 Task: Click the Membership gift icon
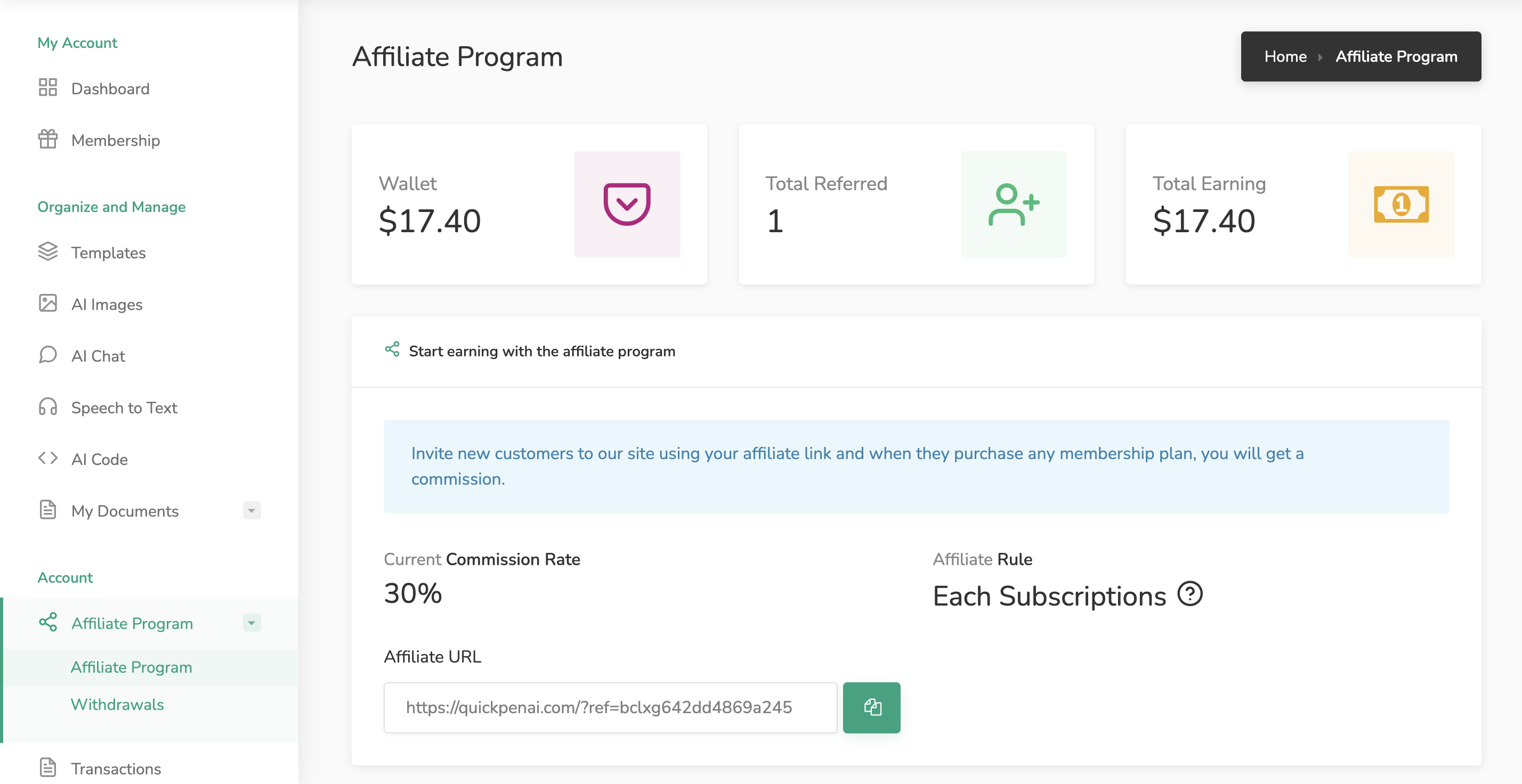(48, 140)
